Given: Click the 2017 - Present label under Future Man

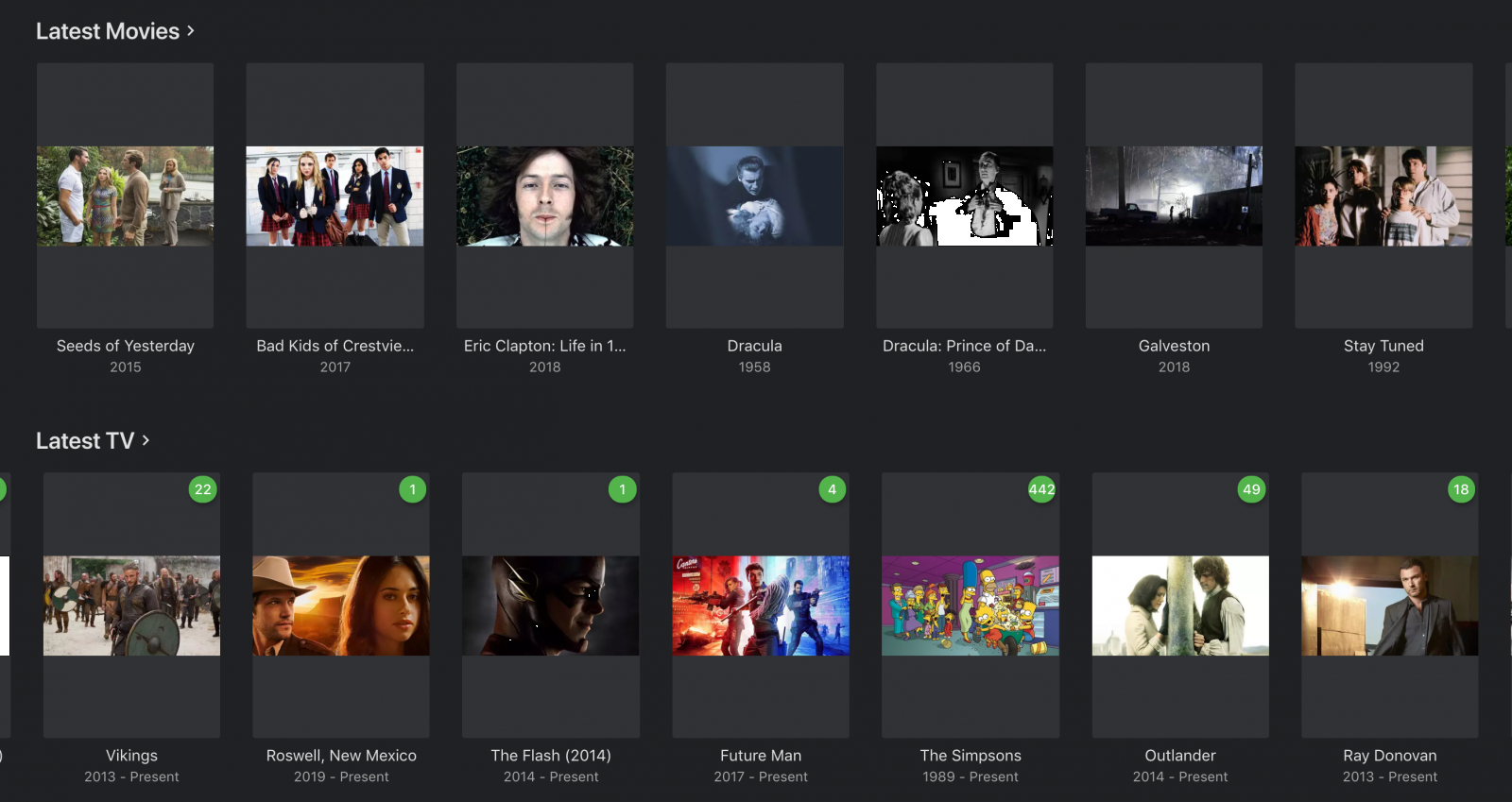Looking at the screenshot, I should click(x=761, y=777).
